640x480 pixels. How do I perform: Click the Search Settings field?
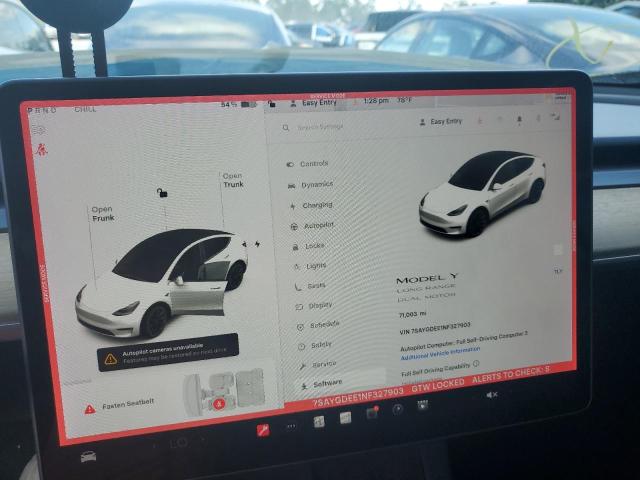[x=320, y=127]
